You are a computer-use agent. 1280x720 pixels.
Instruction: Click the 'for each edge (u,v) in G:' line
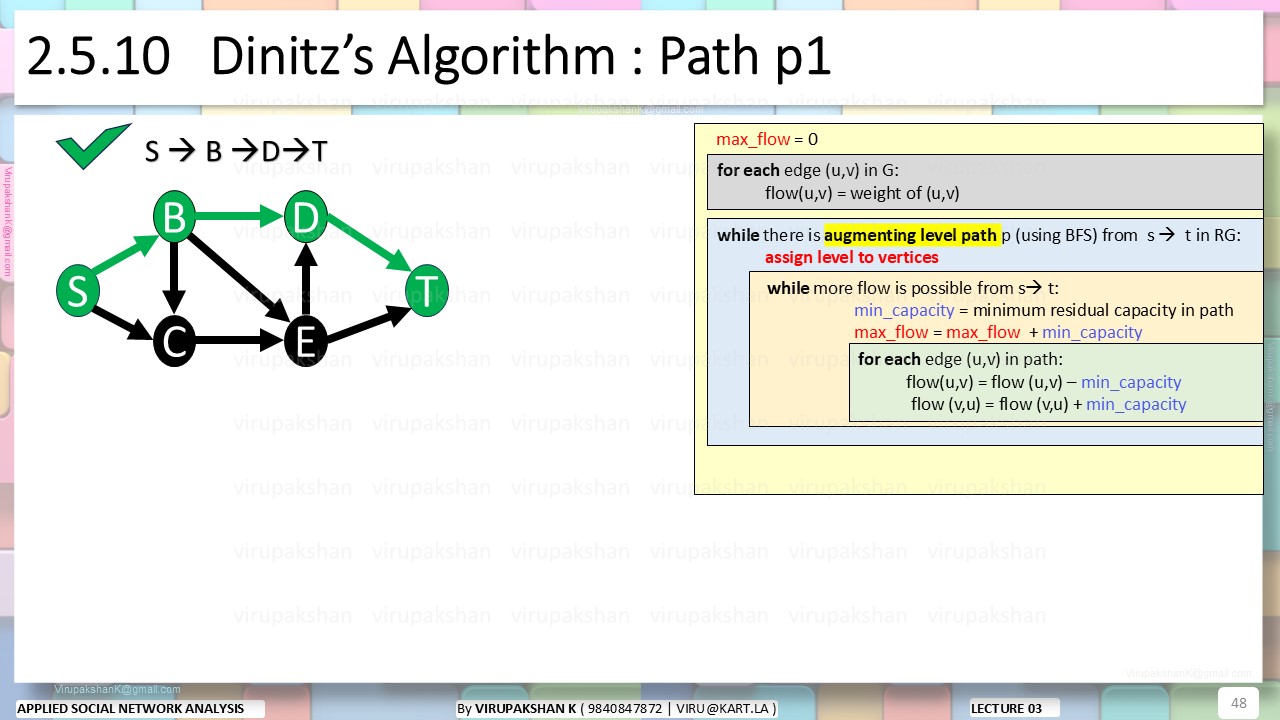(x=807, y=170)
